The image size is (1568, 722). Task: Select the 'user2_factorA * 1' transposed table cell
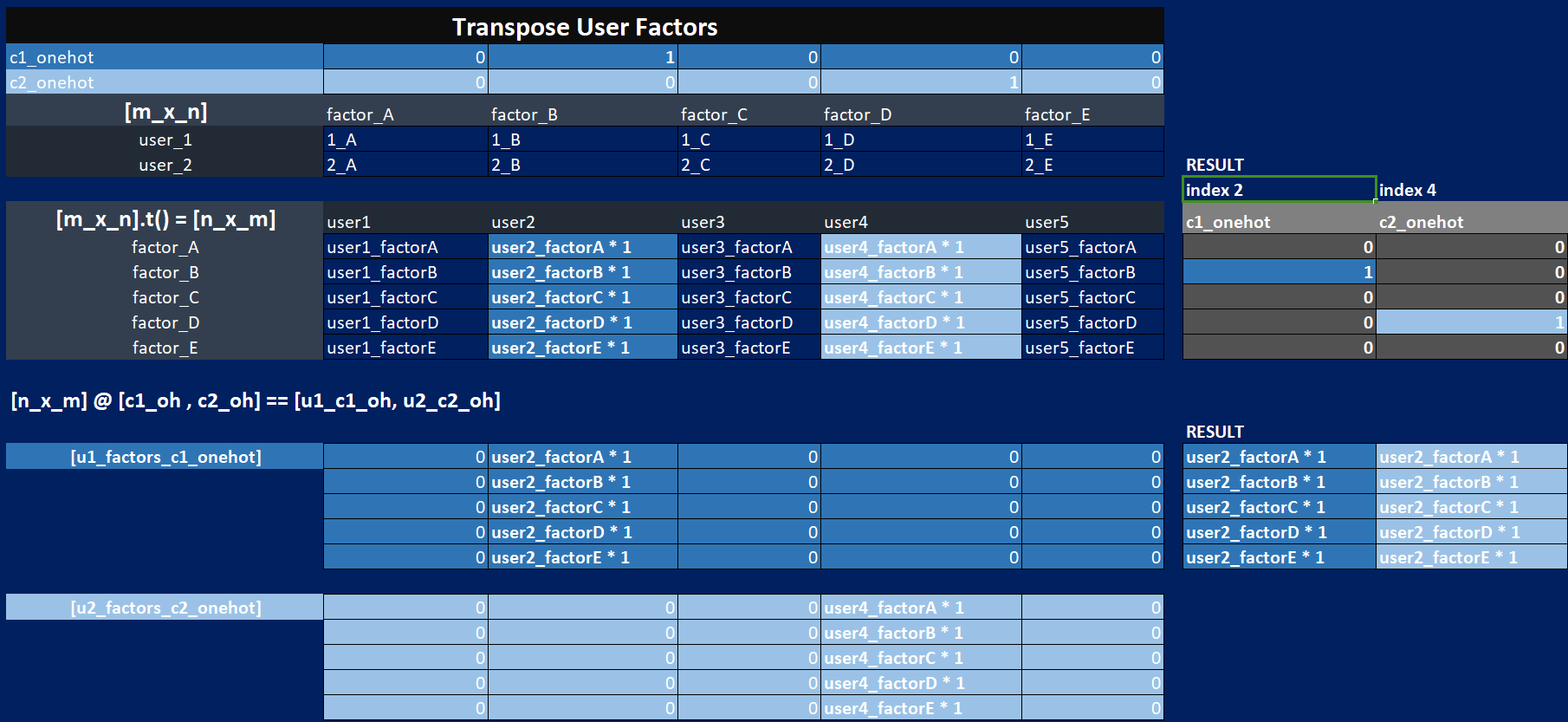click(582, 247)
